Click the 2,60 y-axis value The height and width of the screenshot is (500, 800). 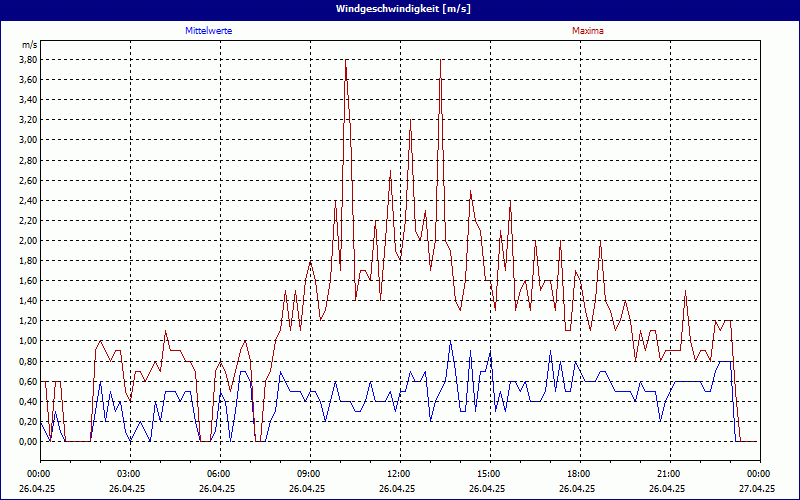(27, 180)
